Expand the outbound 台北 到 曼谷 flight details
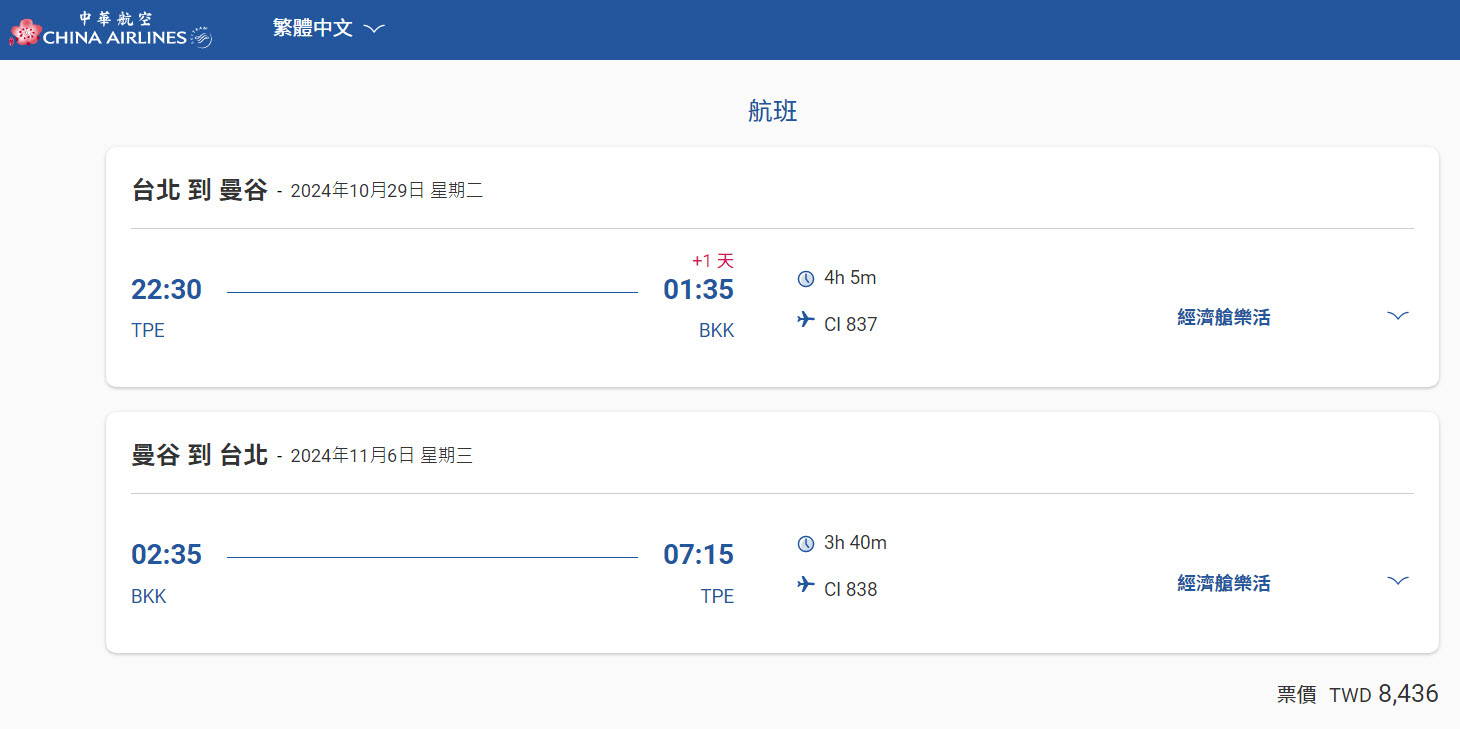The height and width of the screenshot is (729, 1460). click(1398, 316)
